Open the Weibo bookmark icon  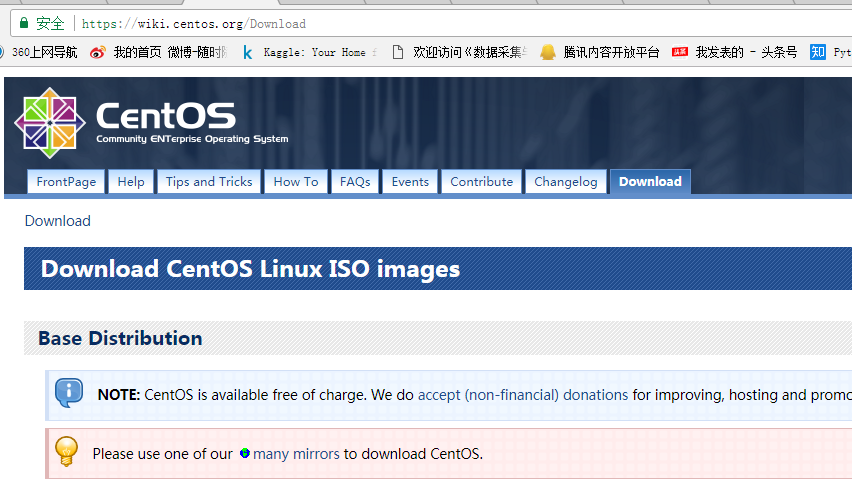pos(98,52)
